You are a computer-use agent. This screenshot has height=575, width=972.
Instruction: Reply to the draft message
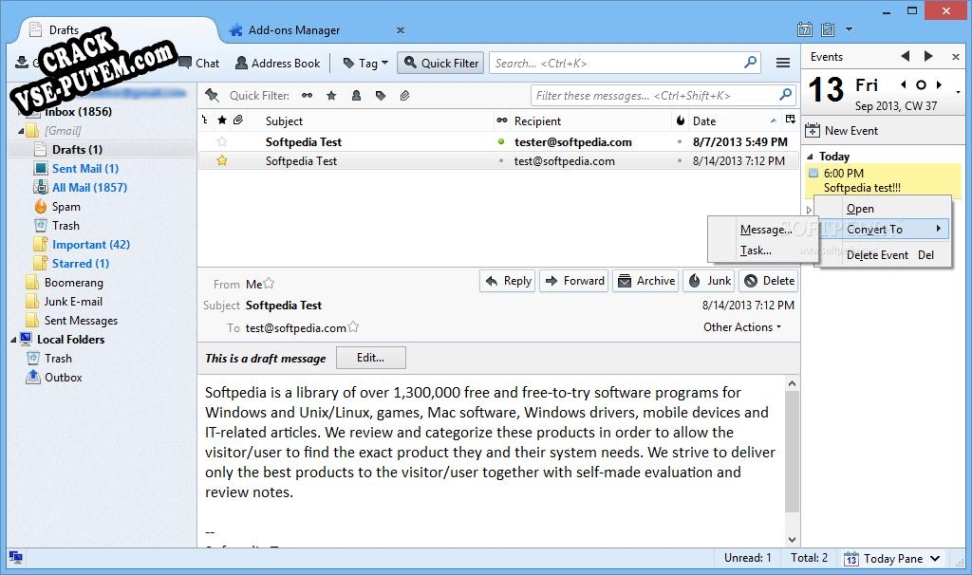click(508, 281)
